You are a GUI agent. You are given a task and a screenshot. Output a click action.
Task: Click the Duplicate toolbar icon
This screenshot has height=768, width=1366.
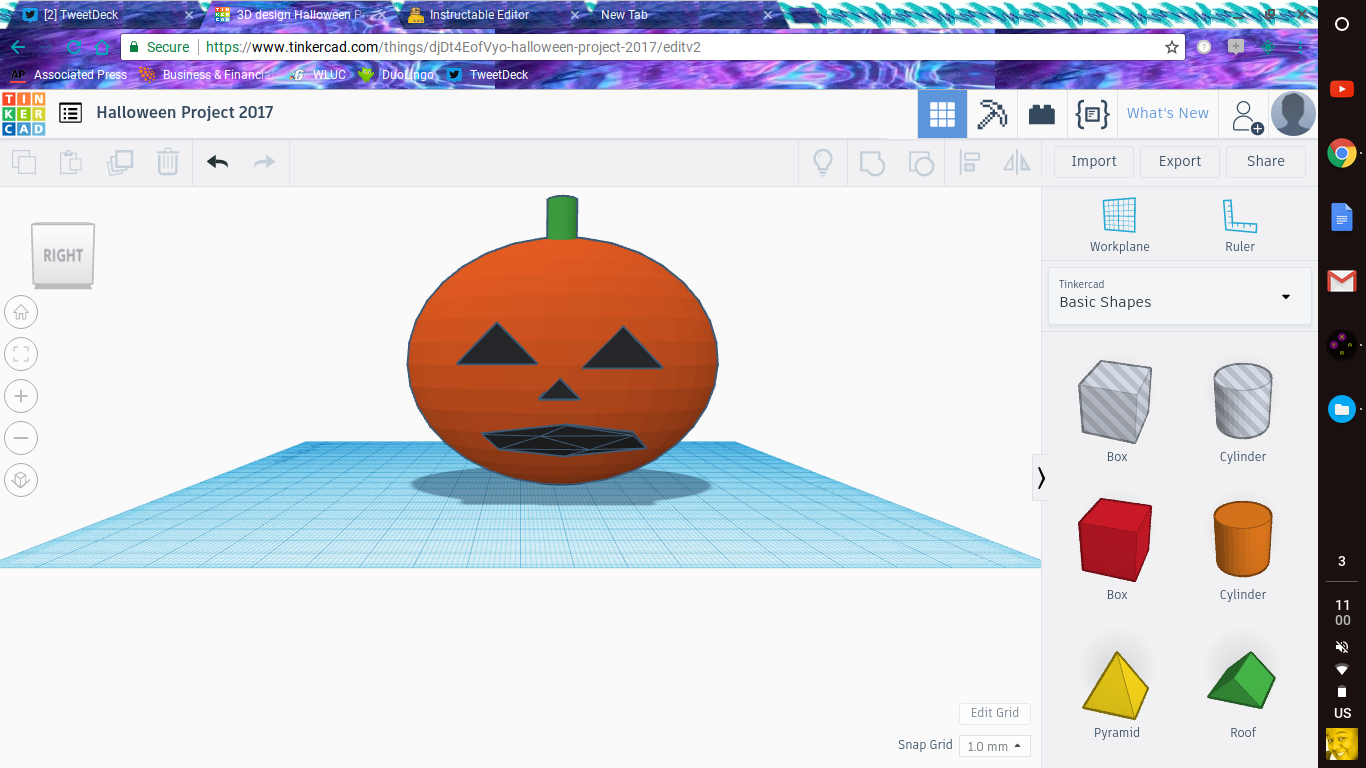[x=120, y=162]
